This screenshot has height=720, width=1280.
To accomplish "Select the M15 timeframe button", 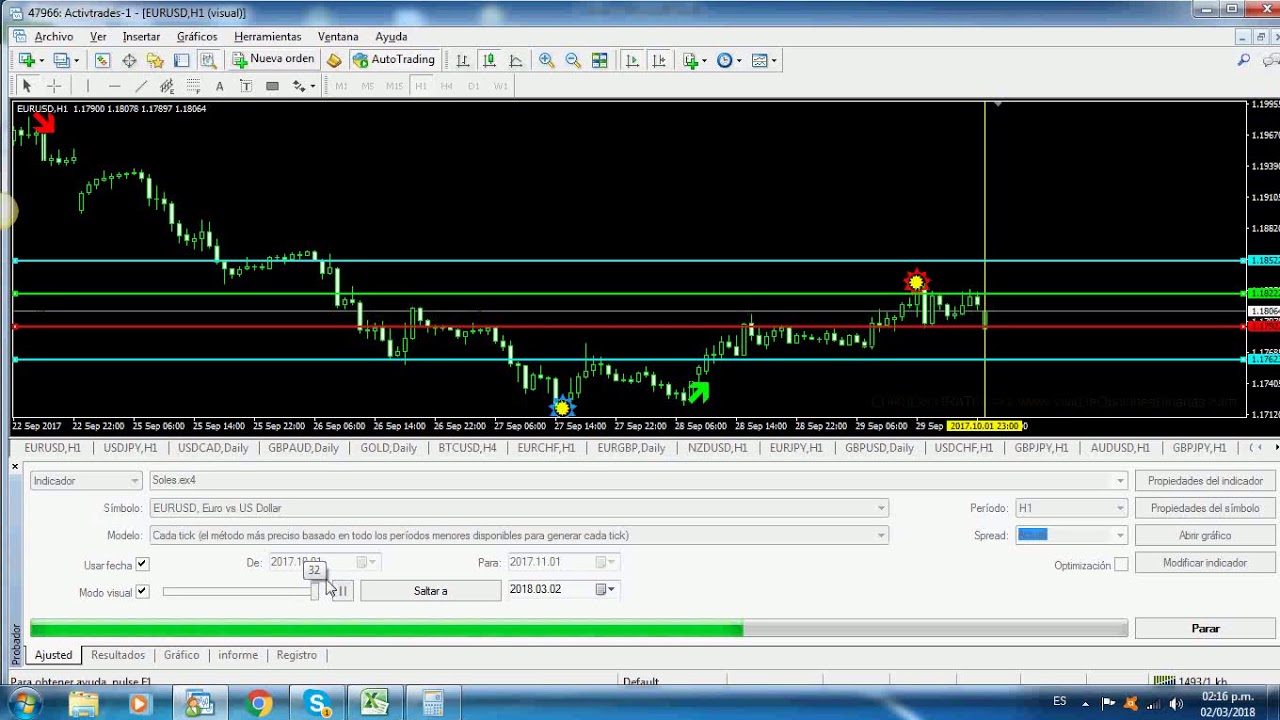I will click(x=394, y=86).
